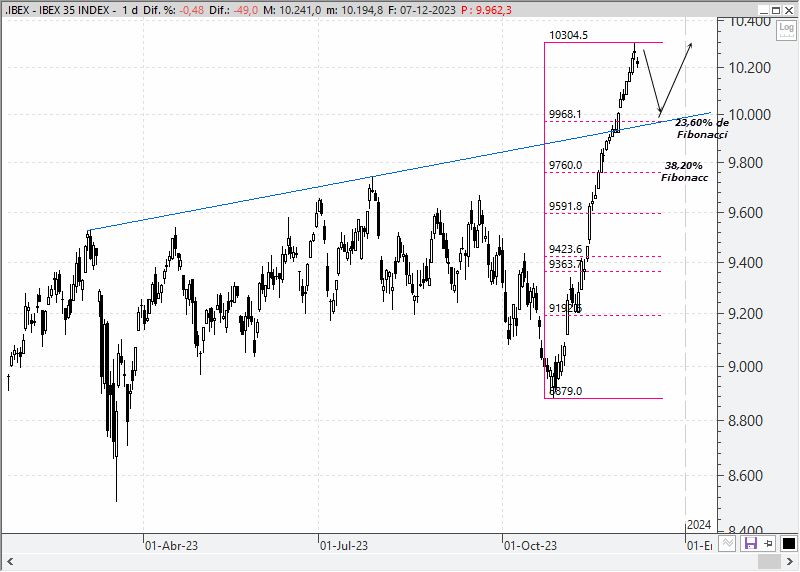800x572 pixels.
Task: Click the horizontal scrollbar thumb
Action: (769, 562)
